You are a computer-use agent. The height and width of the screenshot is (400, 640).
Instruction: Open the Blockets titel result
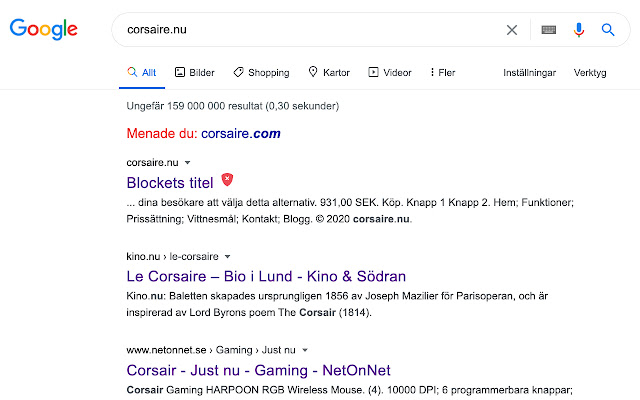170,183
